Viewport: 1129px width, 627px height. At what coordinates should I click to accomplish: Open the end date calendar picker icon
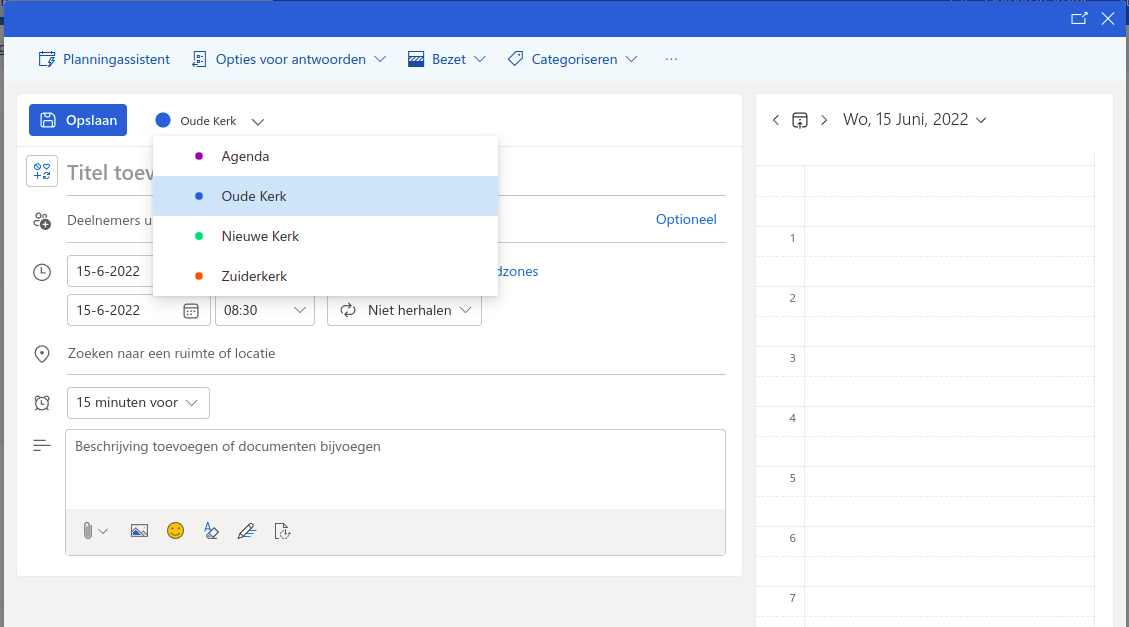click(x=191, y=310)
